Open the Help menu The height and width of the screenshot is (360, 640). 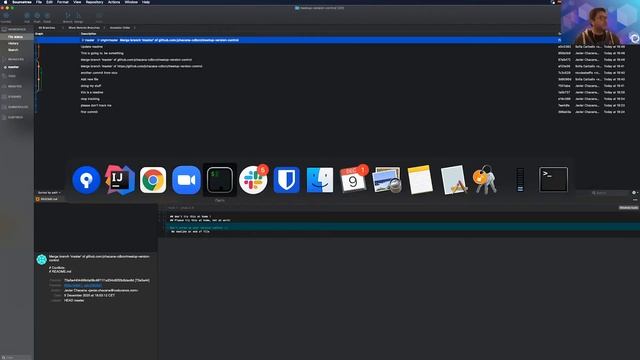tap(146, 2)
